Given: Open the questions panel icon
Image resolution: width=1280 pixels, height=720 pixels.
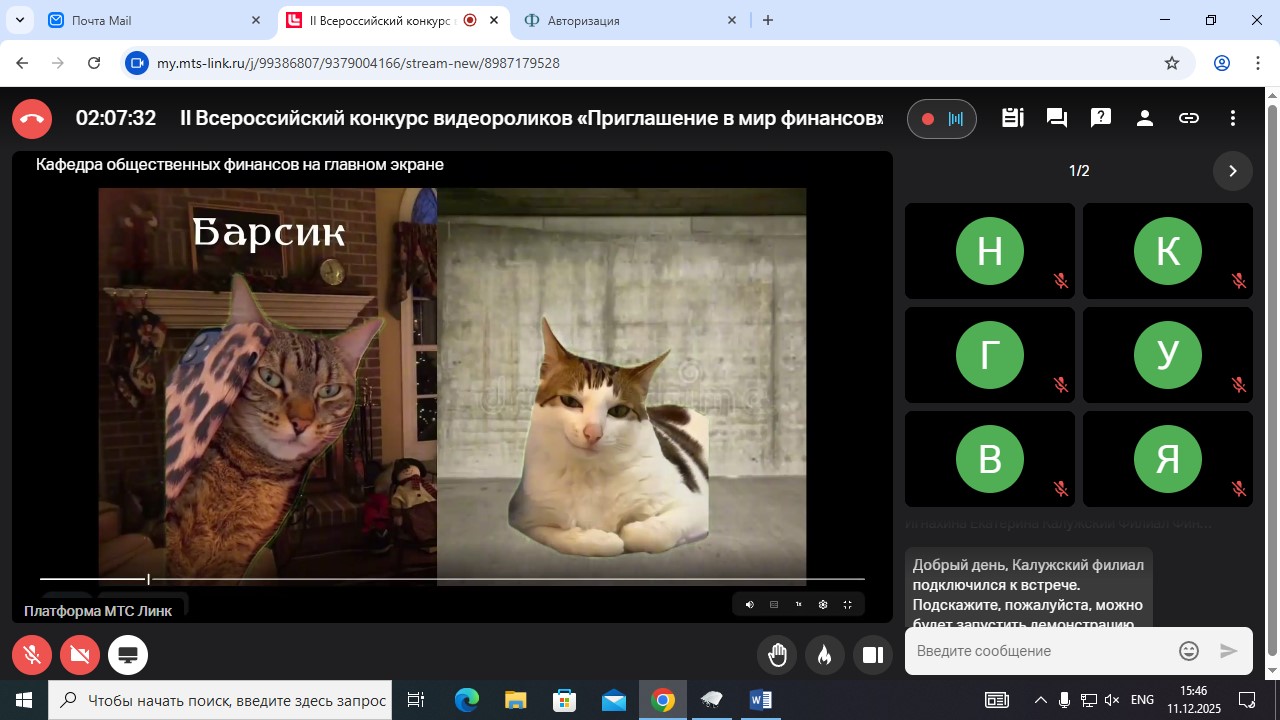Looking at the screenshot, I should [1101, 118].
